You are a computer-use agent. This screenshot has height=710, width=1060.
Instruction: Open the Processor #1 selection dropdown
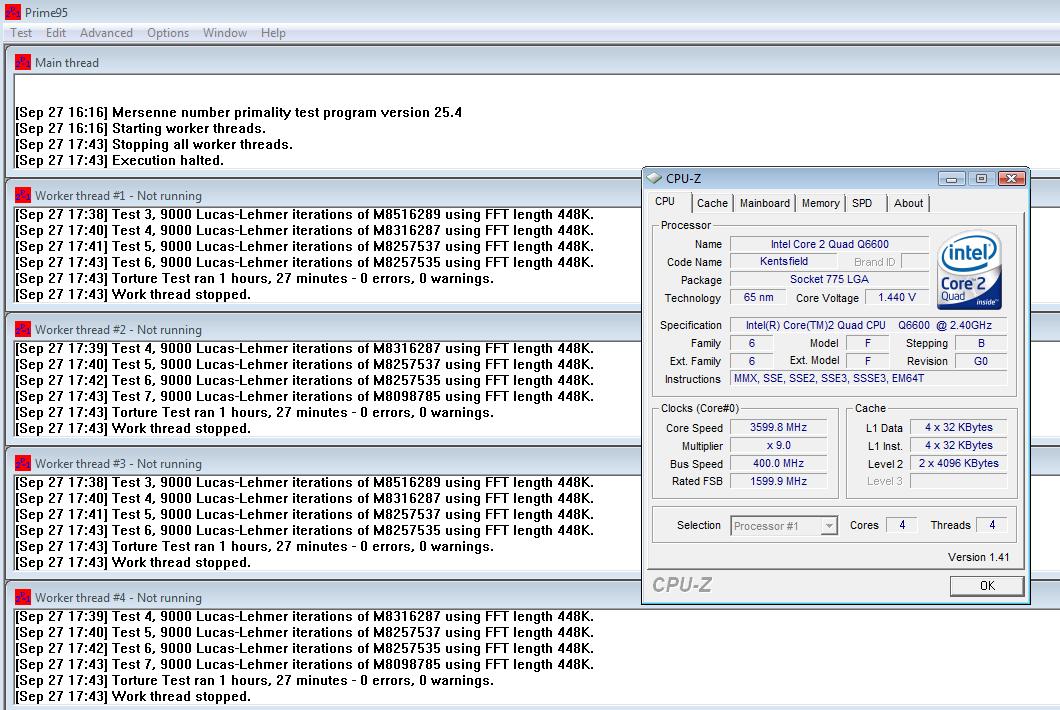(784, 525)
